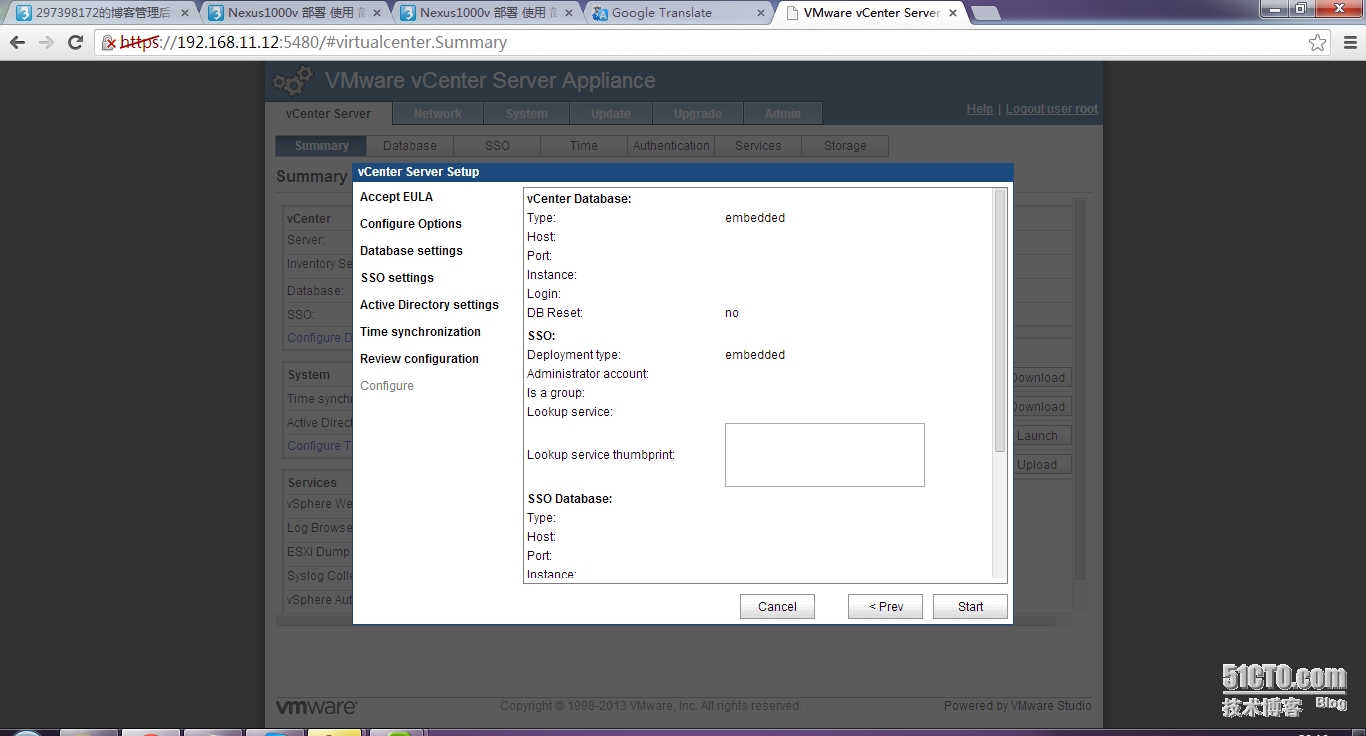1366x736 pixels.
Task: Click the Start button
Action: tap(970, 607)
